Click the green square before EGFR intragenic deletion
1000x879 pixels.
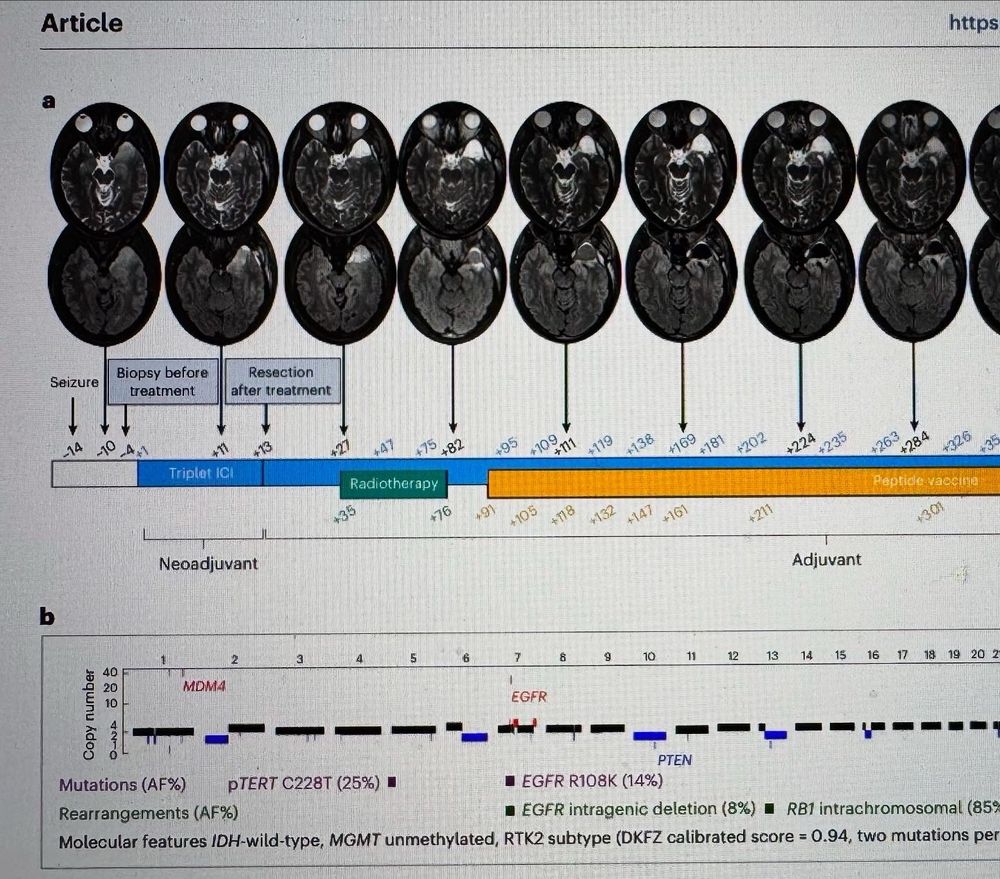[x=510, y=811]
